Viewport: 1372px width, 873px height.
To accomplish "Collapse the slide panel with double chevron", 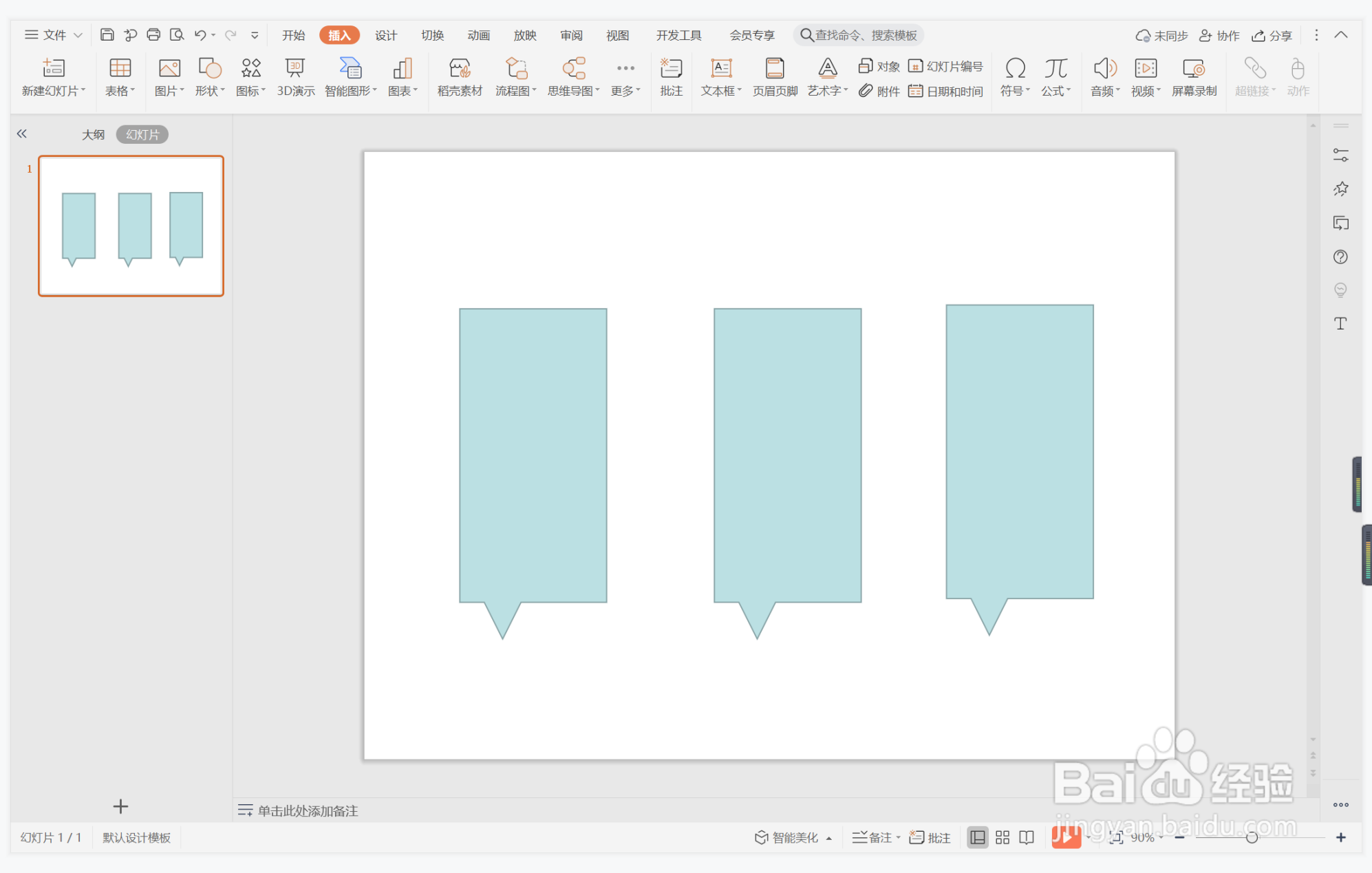I will point(22,134).
